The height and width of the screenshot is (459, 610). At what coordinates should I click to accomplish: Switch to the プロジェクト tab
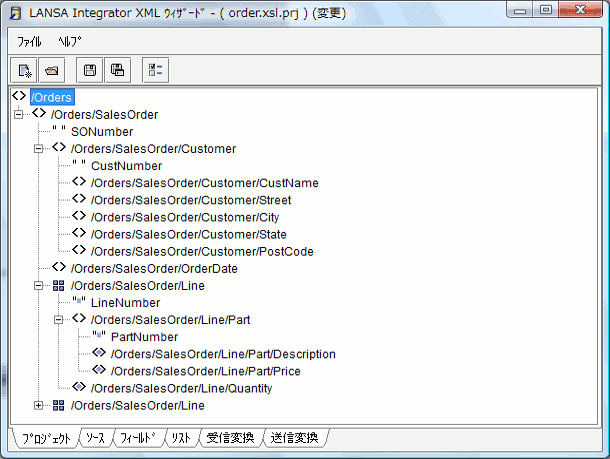pos(46,438)
